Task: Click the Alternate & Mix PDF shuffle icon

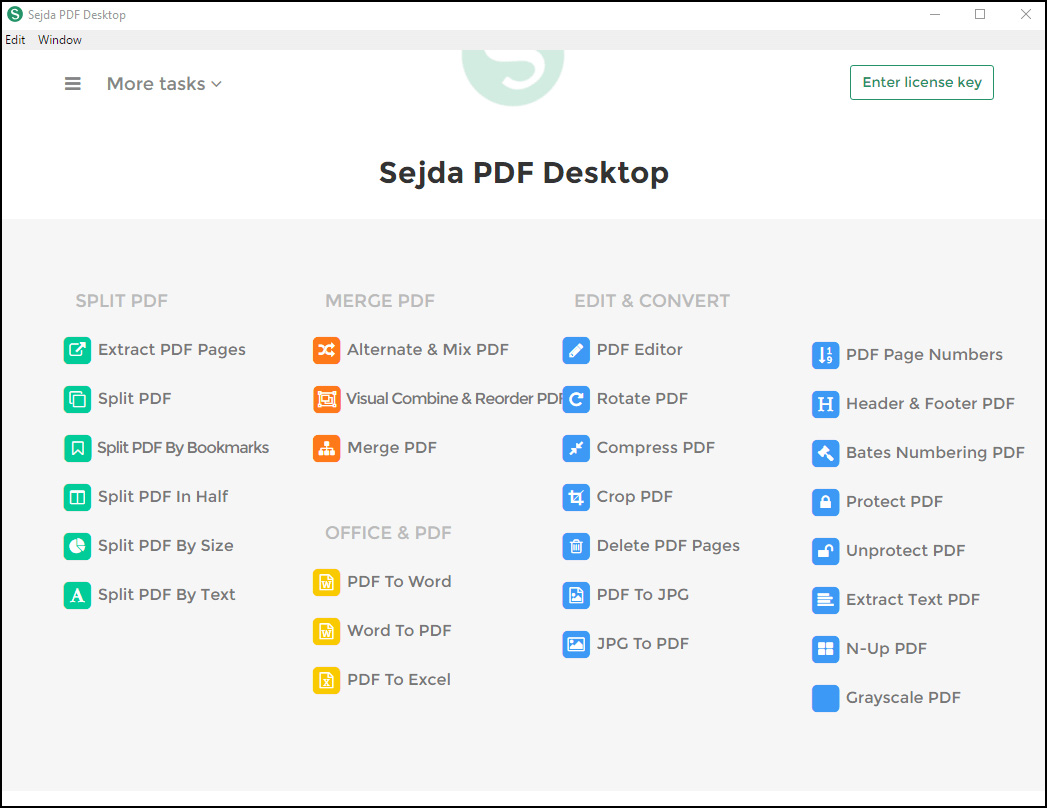Action: 327,350
